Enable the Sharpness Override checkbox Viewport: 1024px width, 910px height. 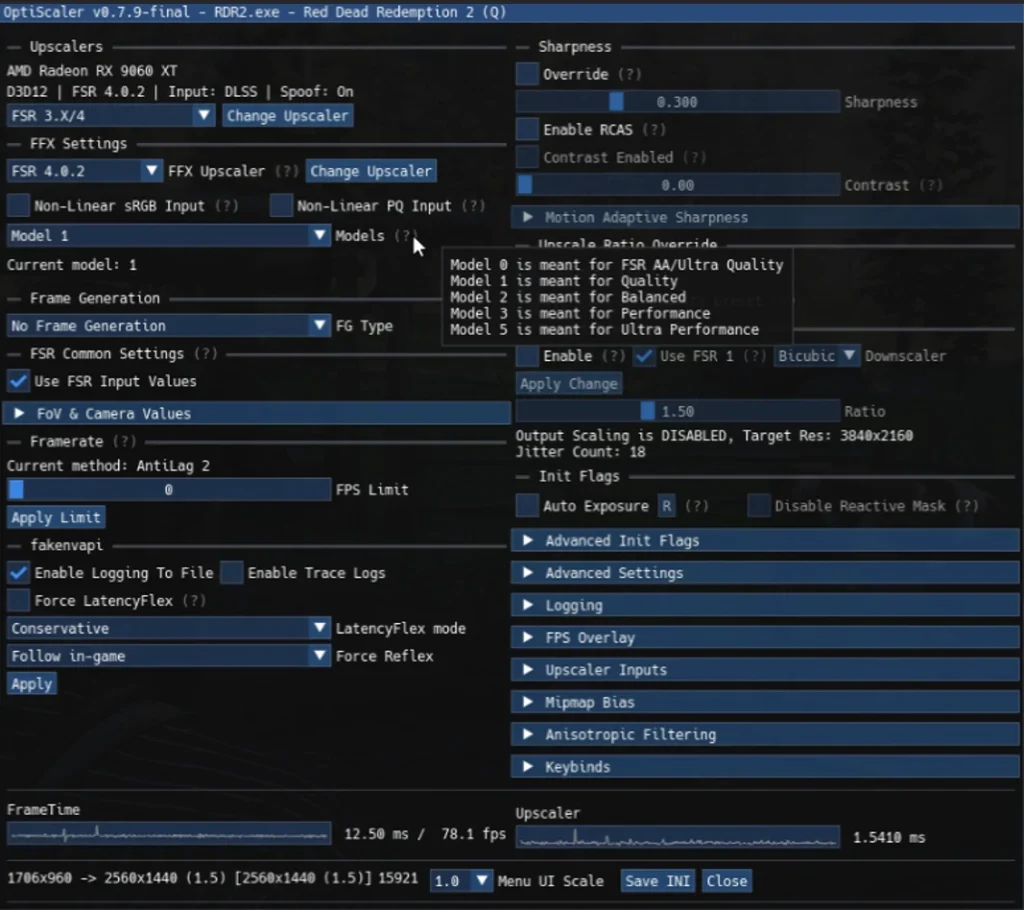point(527,74)
